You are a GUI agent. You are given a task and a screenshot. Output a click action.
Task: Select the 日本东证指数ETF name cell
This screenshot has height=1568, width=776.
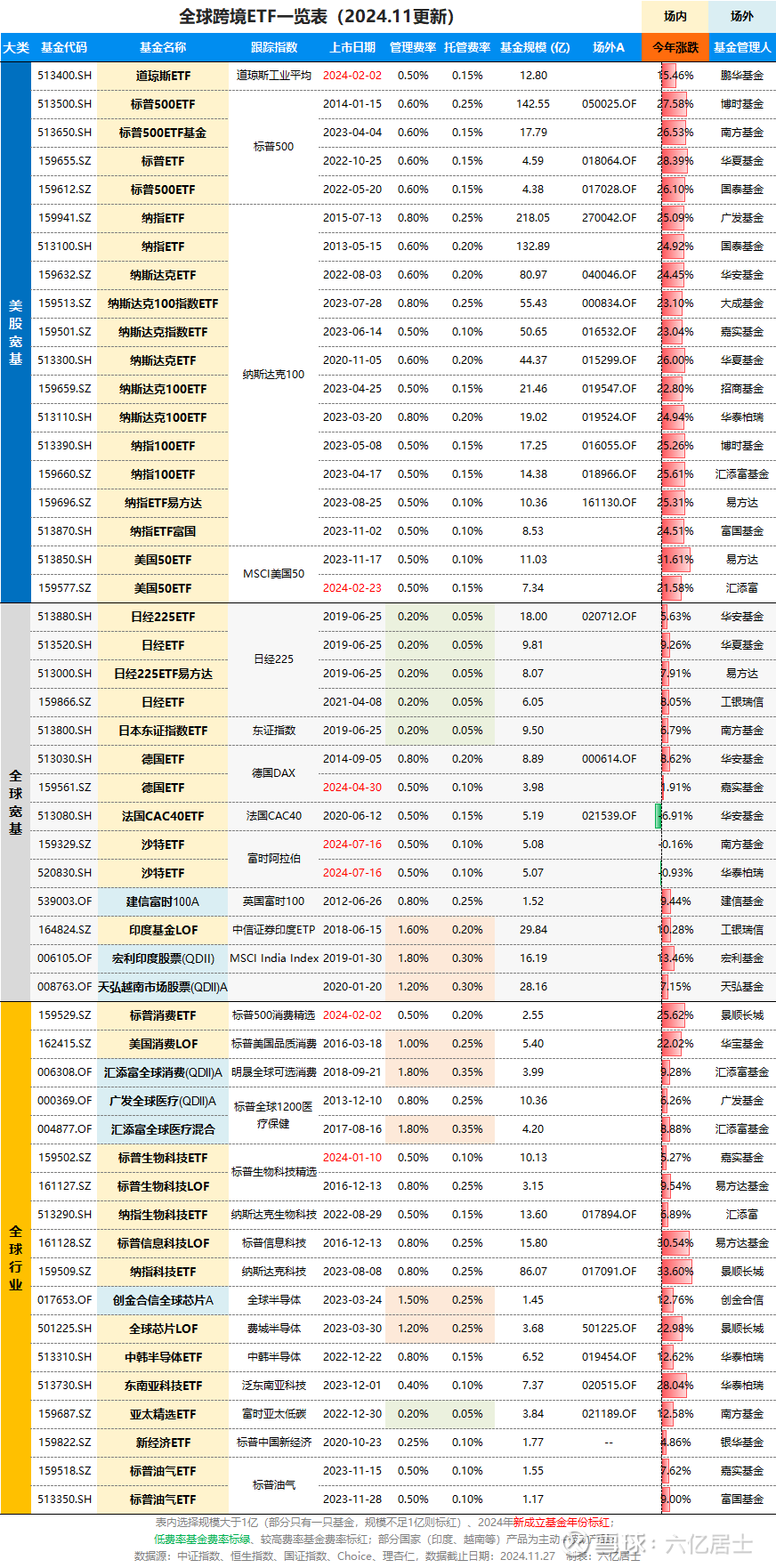163,731
